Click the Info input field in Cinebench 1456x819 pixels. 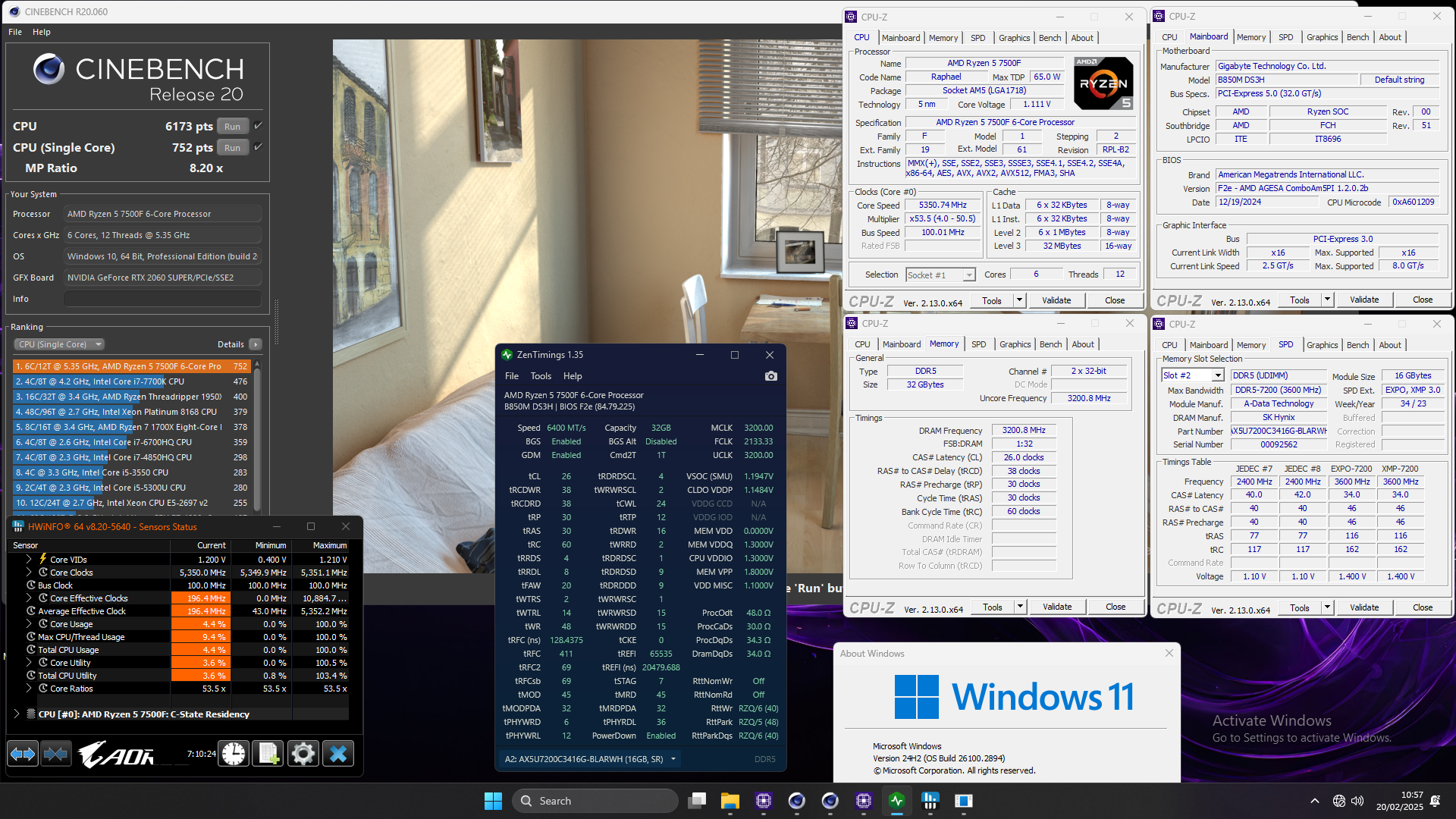[162, 299]
